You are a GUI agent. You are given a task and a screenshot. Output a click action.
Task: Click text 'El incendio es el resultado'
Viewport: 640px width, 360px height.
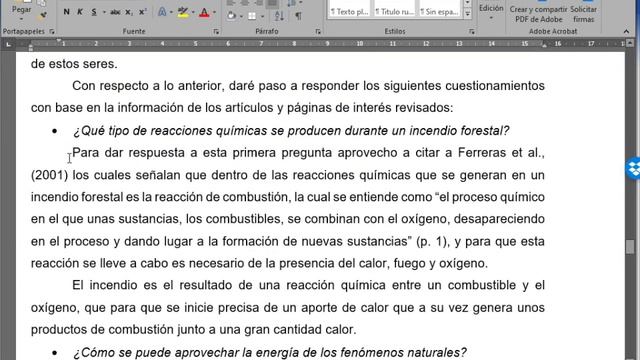[x=152, y=285]
